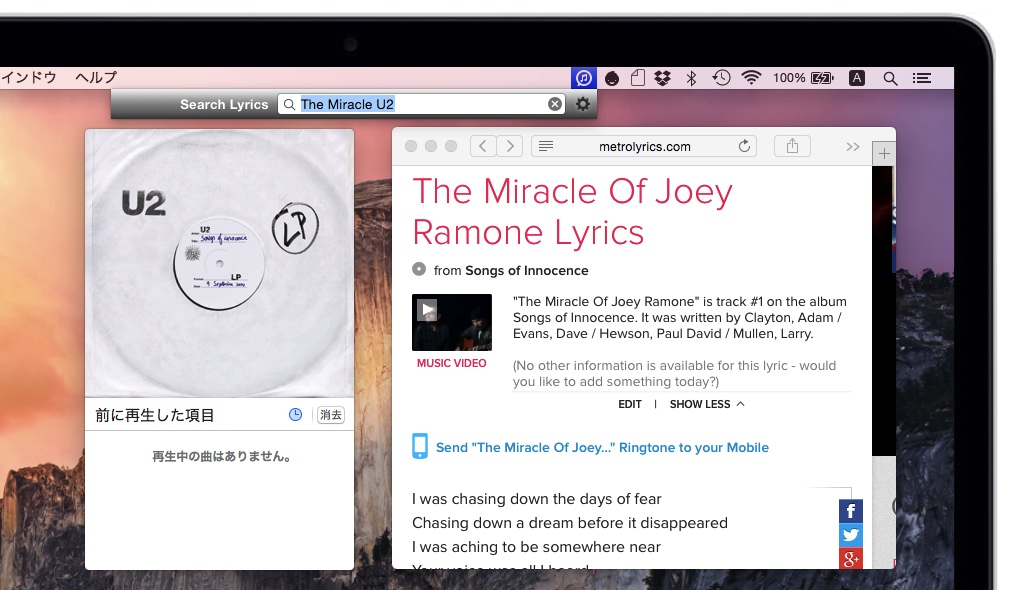Click the line Chasing down a dream
1020x590 pixels.
point(570,523)
